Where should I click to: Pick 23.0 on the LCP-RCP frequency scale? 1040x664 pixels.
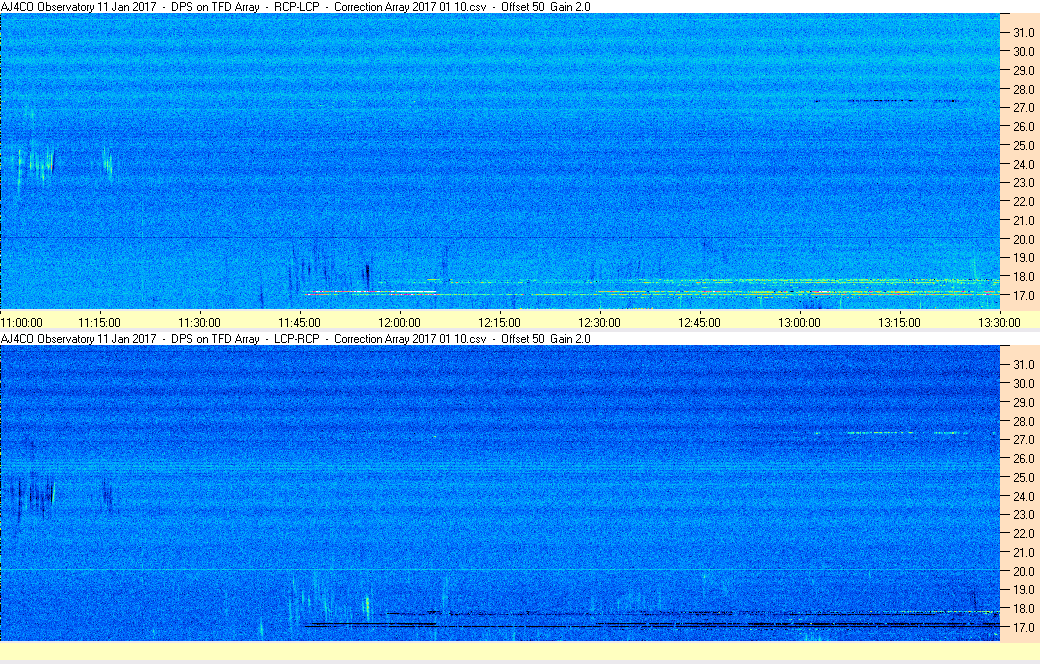(1023, 514)
